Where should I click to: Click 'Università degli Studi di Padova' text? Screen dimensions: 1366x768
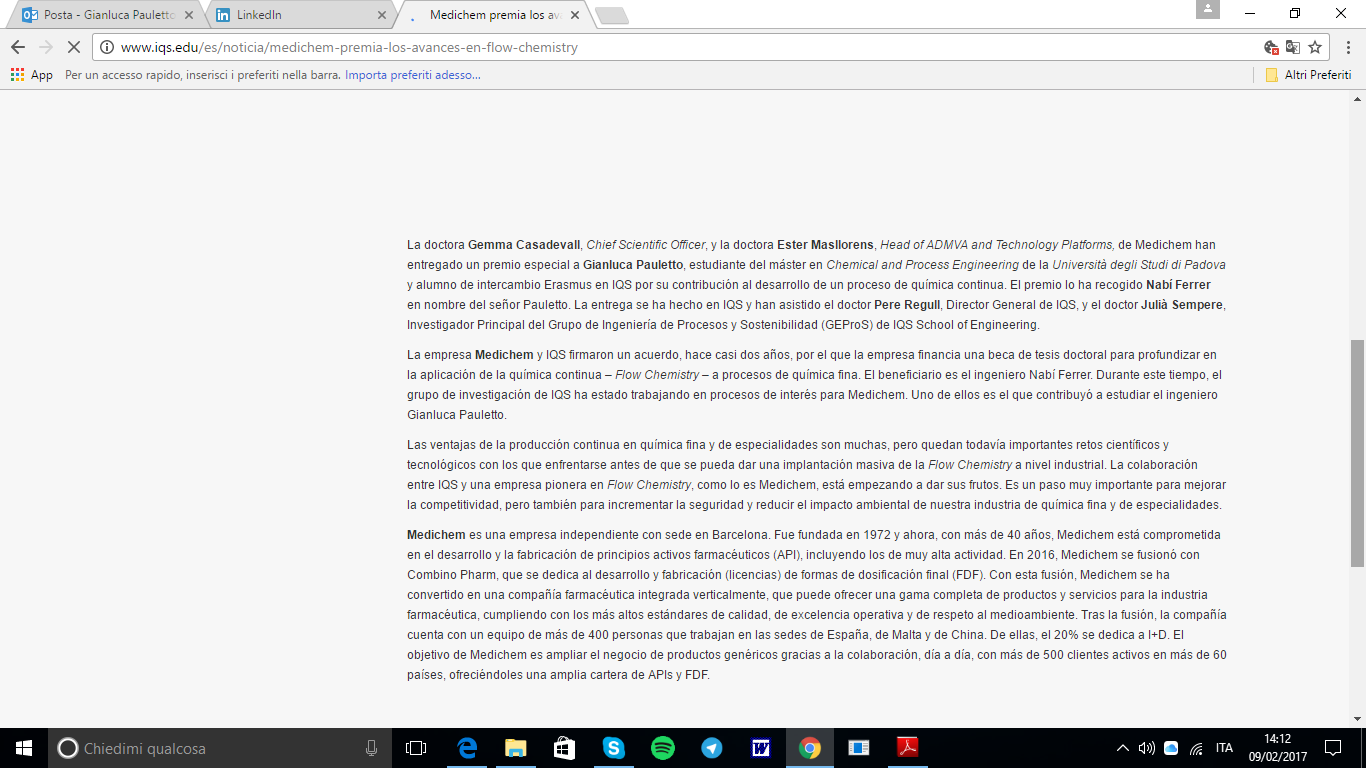(x=1139, y=265)
